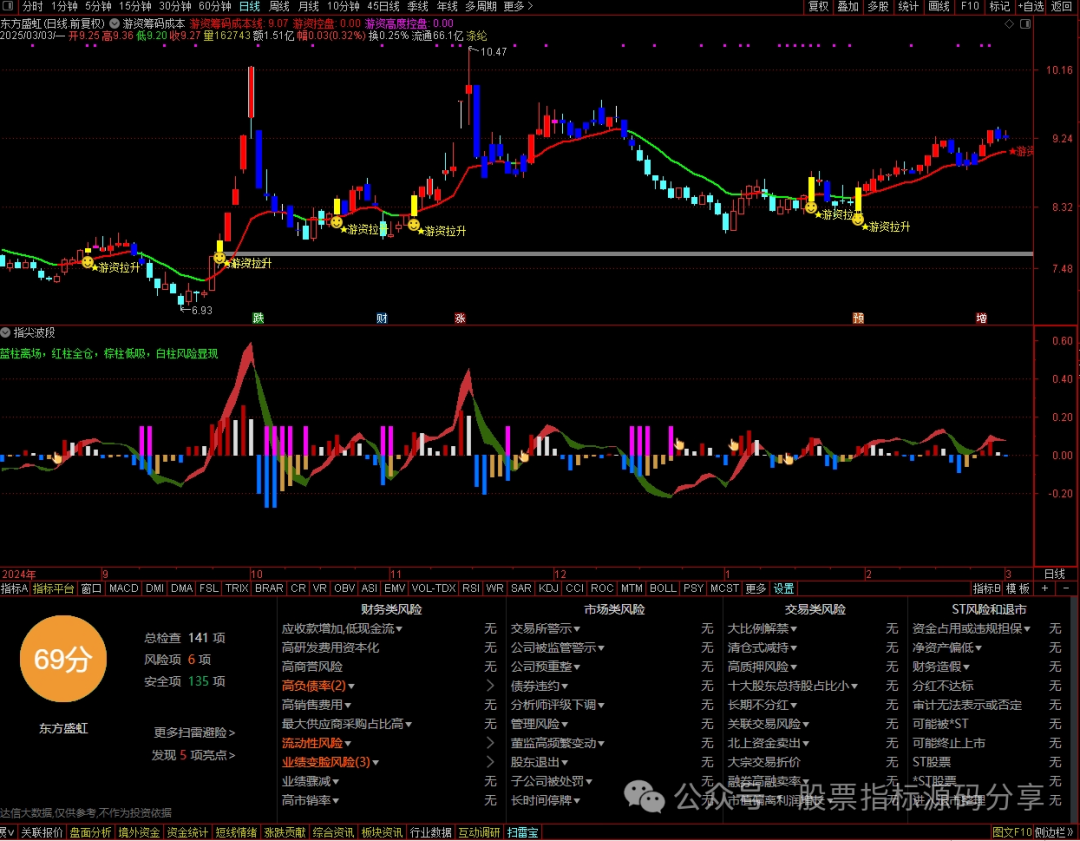The image size is (1080, 841).
Task: Expand 更多 indicators list after MCST
Action: pyautogui.click(x=755, y=588)
